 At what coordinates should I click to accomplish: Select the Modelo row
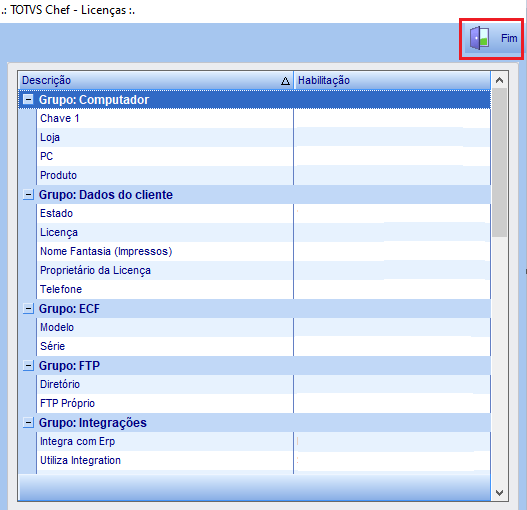point(264,327)
